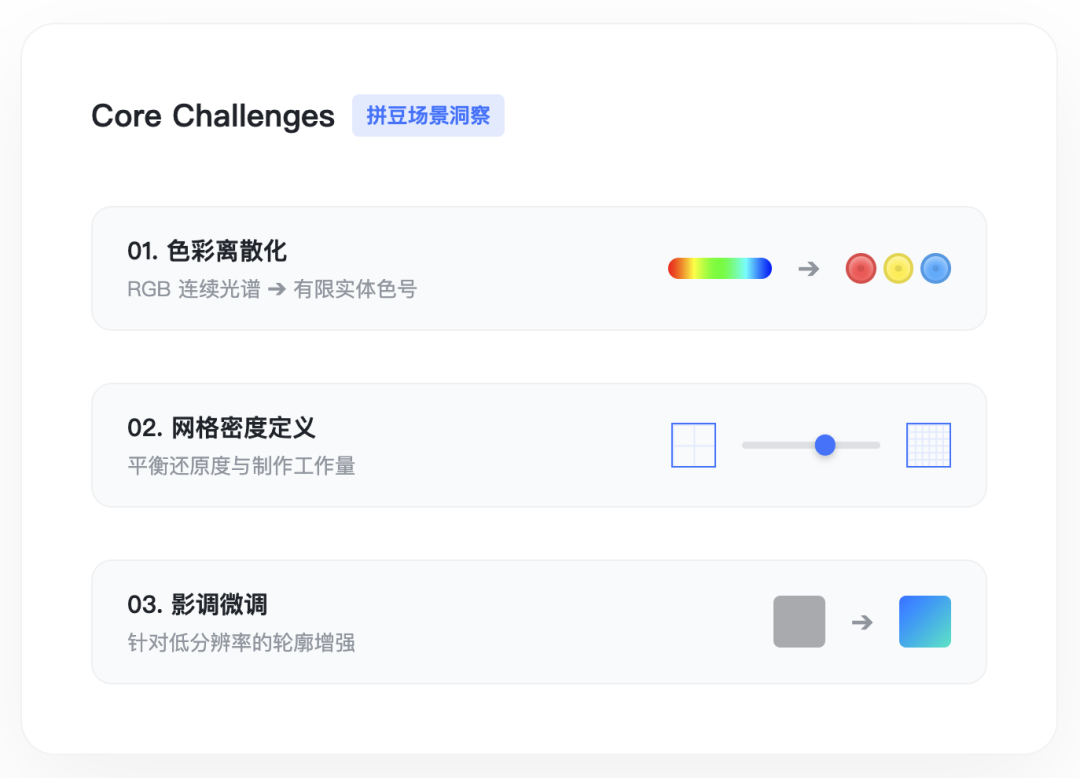The width and height of the screenshot is (1080, 778).
Task: Click the 拼豆场景洞察 tag badge
Action: pyautogui.click(x=428, y=116)
